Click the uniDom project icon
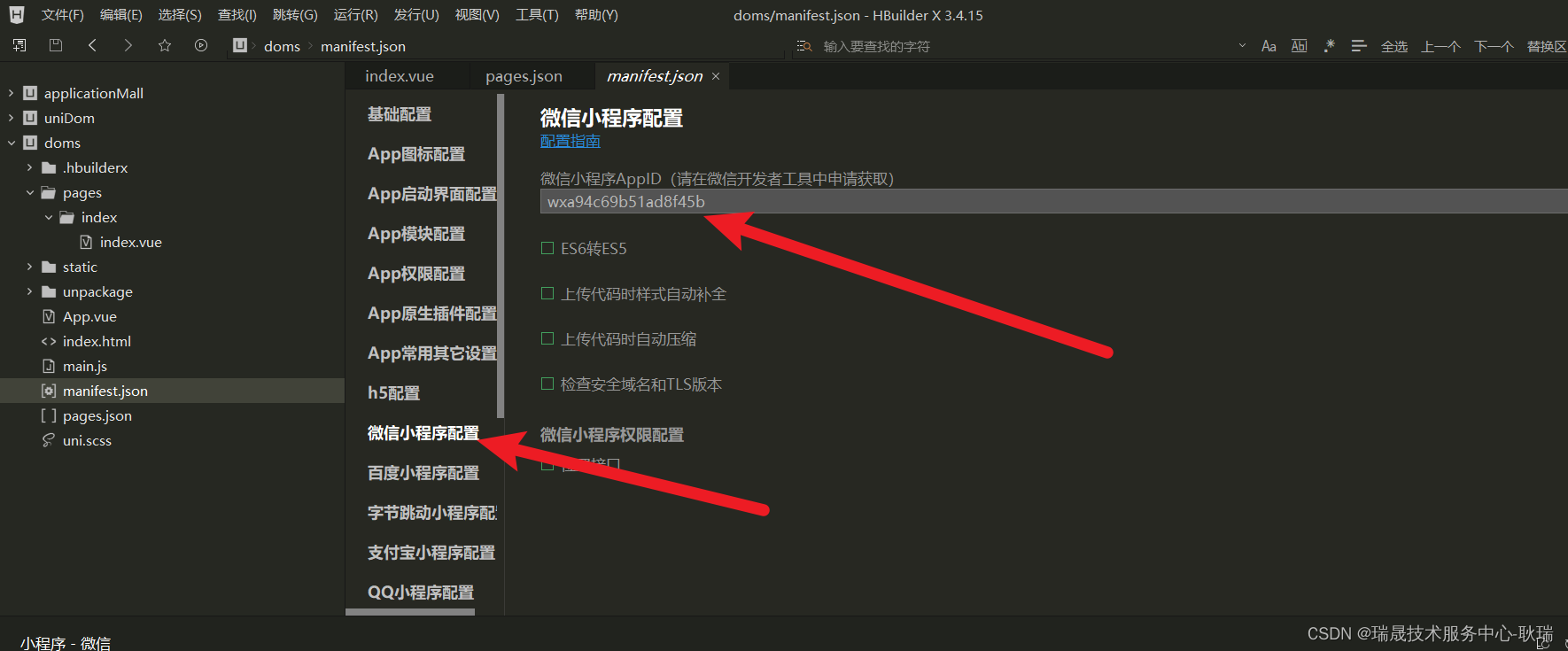The height and width of the screenshot is (651, 1568). click(30, 118)
